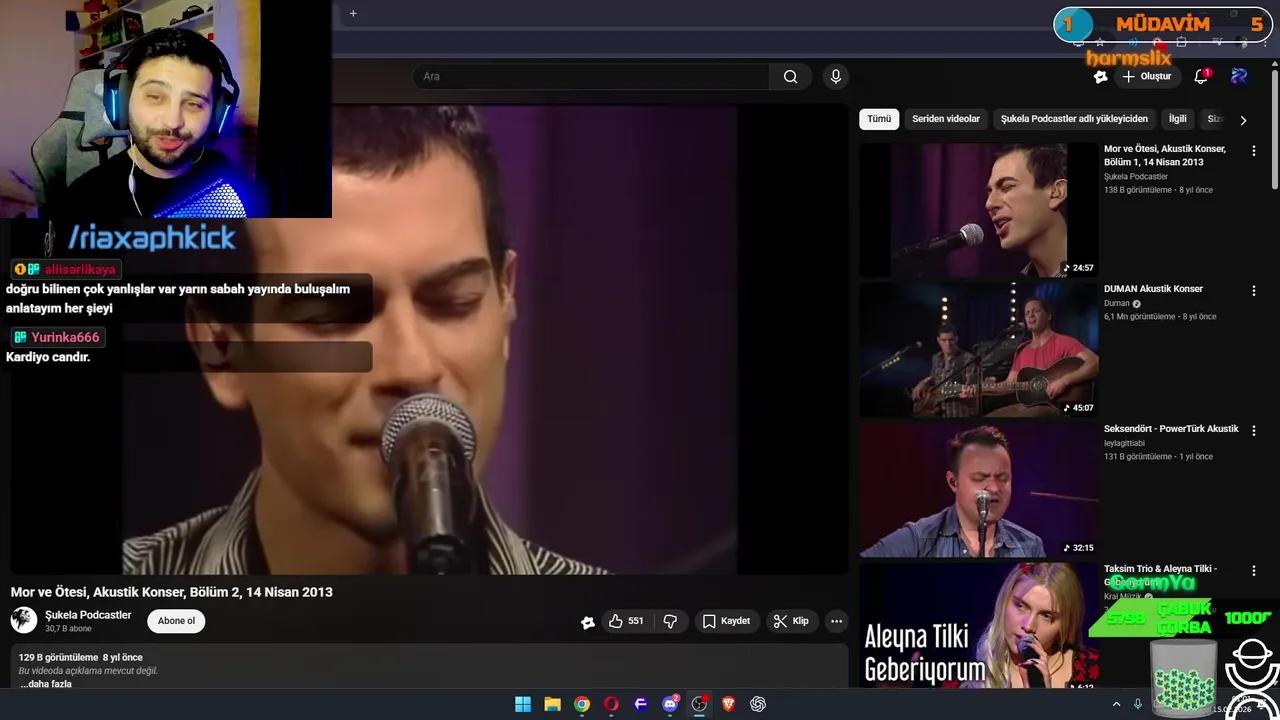Click the Oluştur create button
The height and width of the screenshot is (720, 1280).
point(1146,77)
